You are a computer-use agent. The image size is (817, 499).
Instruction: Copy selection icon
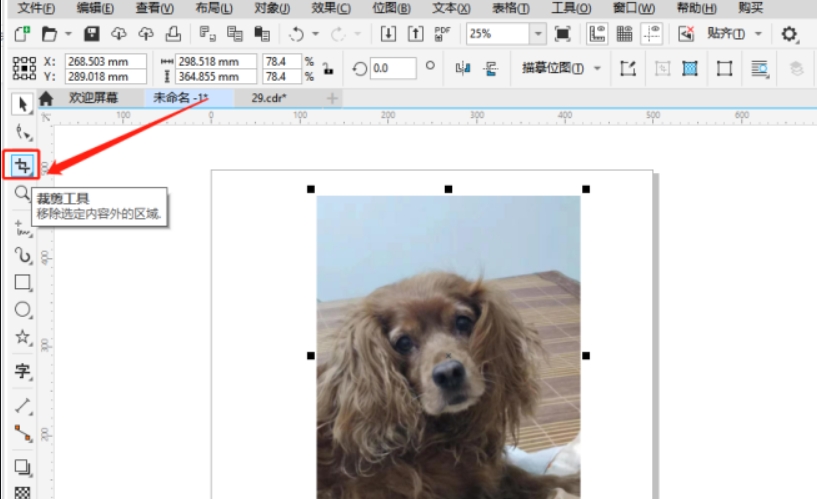pos(234,34)
